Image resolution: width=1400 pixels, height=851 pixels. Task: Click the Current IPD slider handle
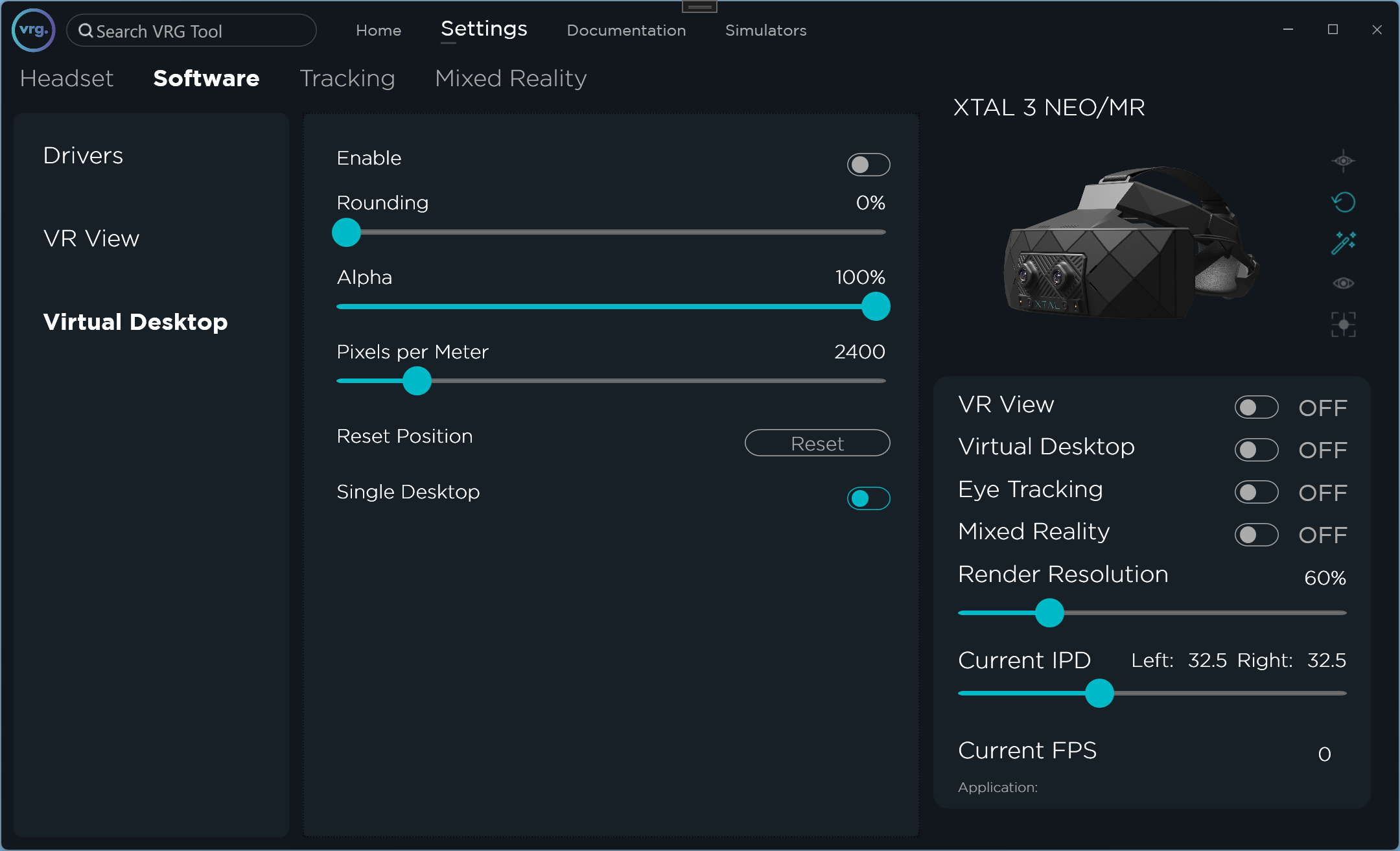[x=1099, y=693]
